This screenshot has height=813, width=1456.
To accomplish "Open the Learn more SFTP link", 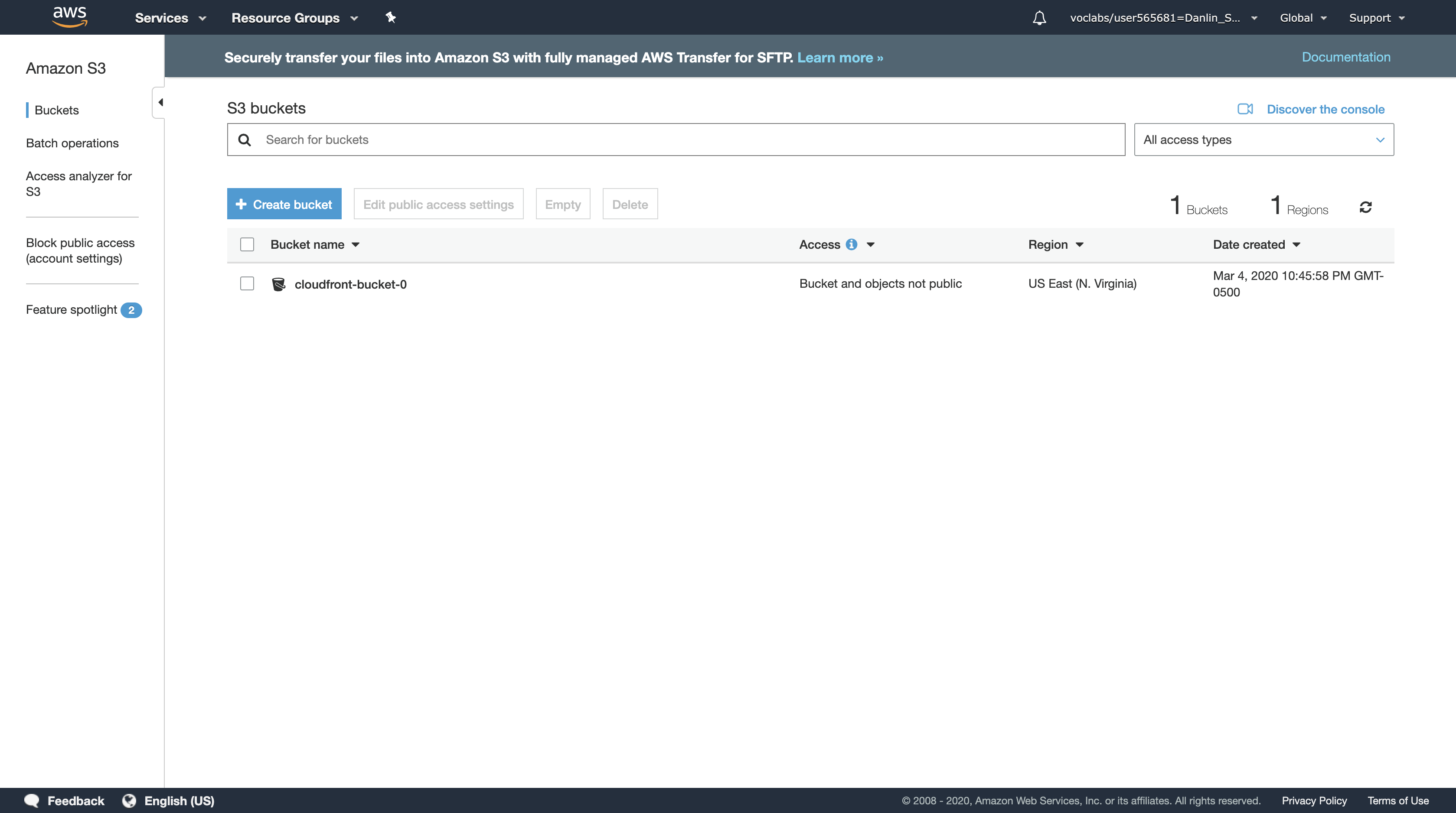I will pyautogui.click(x=840, y=58).
